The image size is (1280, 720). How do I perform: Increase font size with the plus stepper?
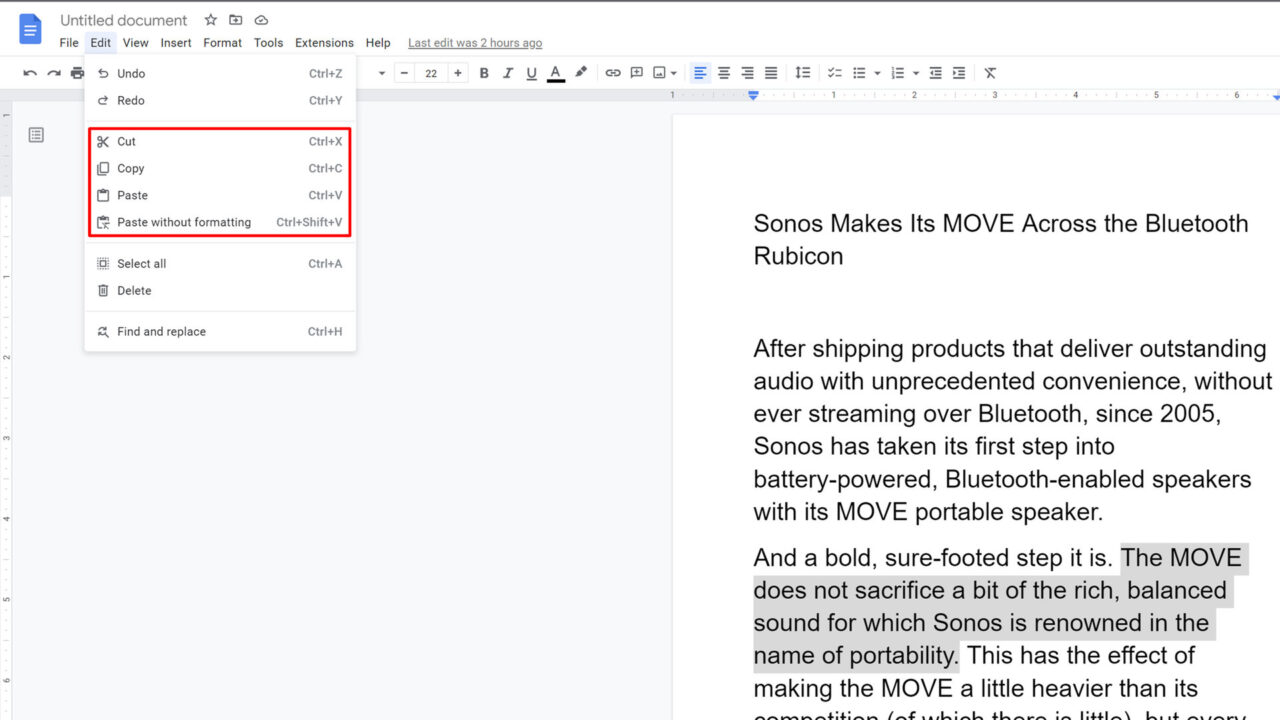(457, 72)
